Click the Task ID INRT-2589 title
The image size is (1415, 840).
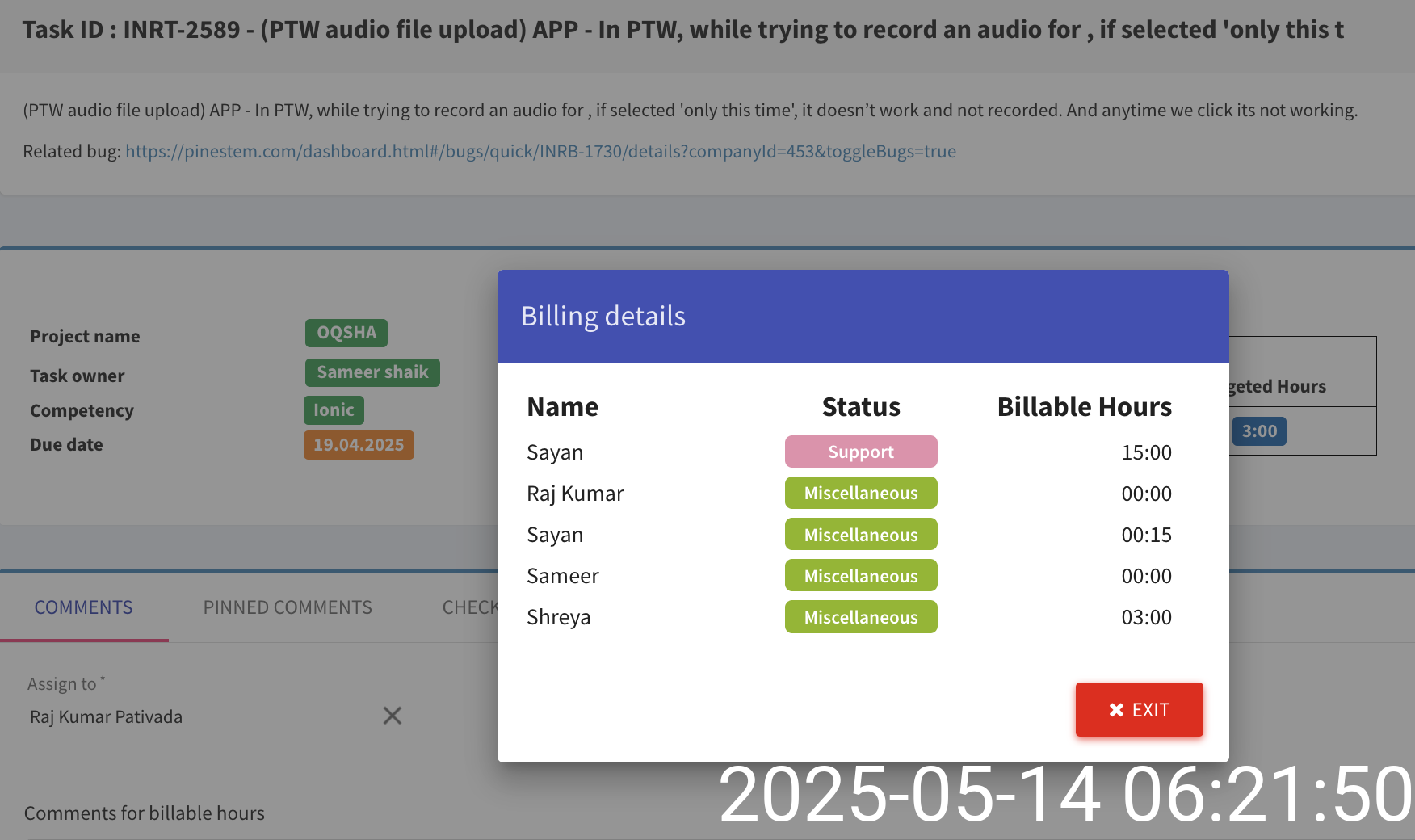point(682,30)
